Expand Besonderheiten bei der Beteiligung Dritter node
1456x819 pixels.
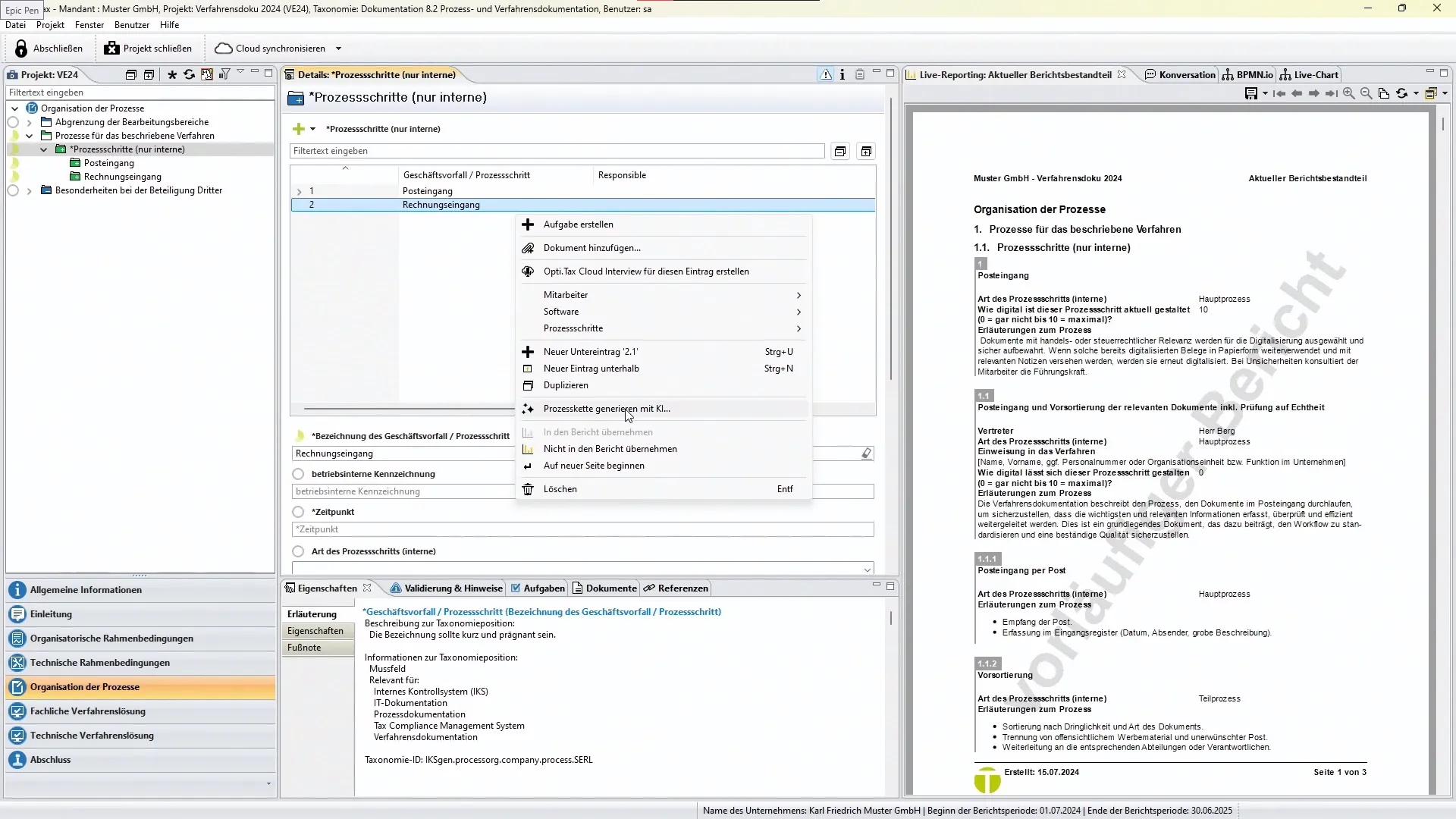click(x=30, y=190)
